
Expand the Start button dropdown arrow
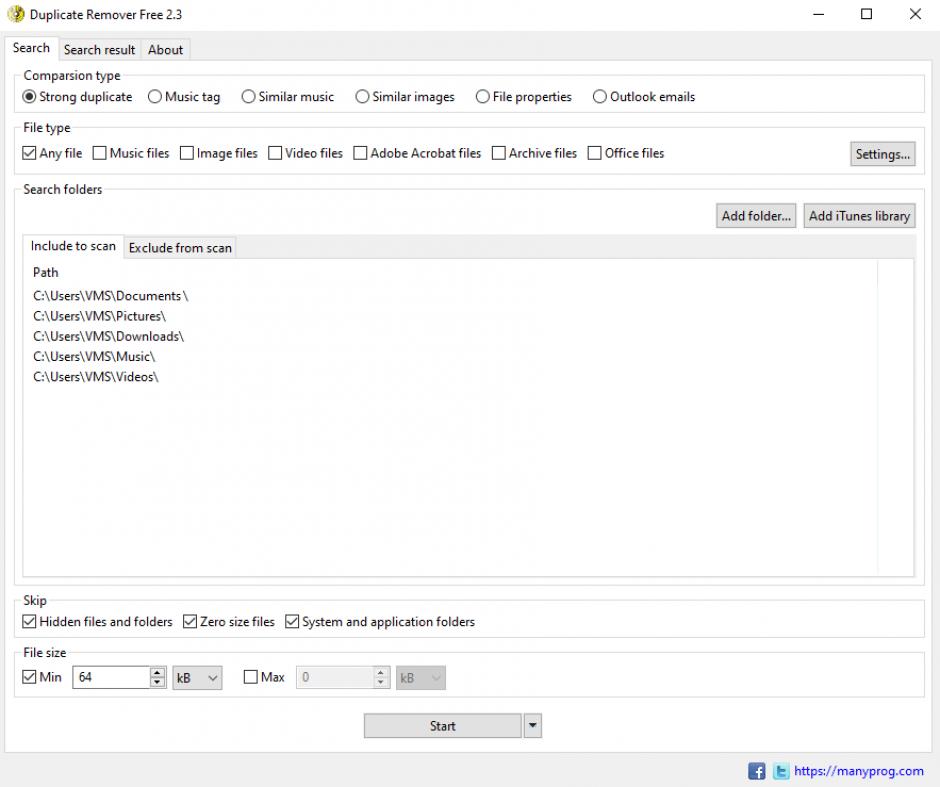tap(532, 726)
